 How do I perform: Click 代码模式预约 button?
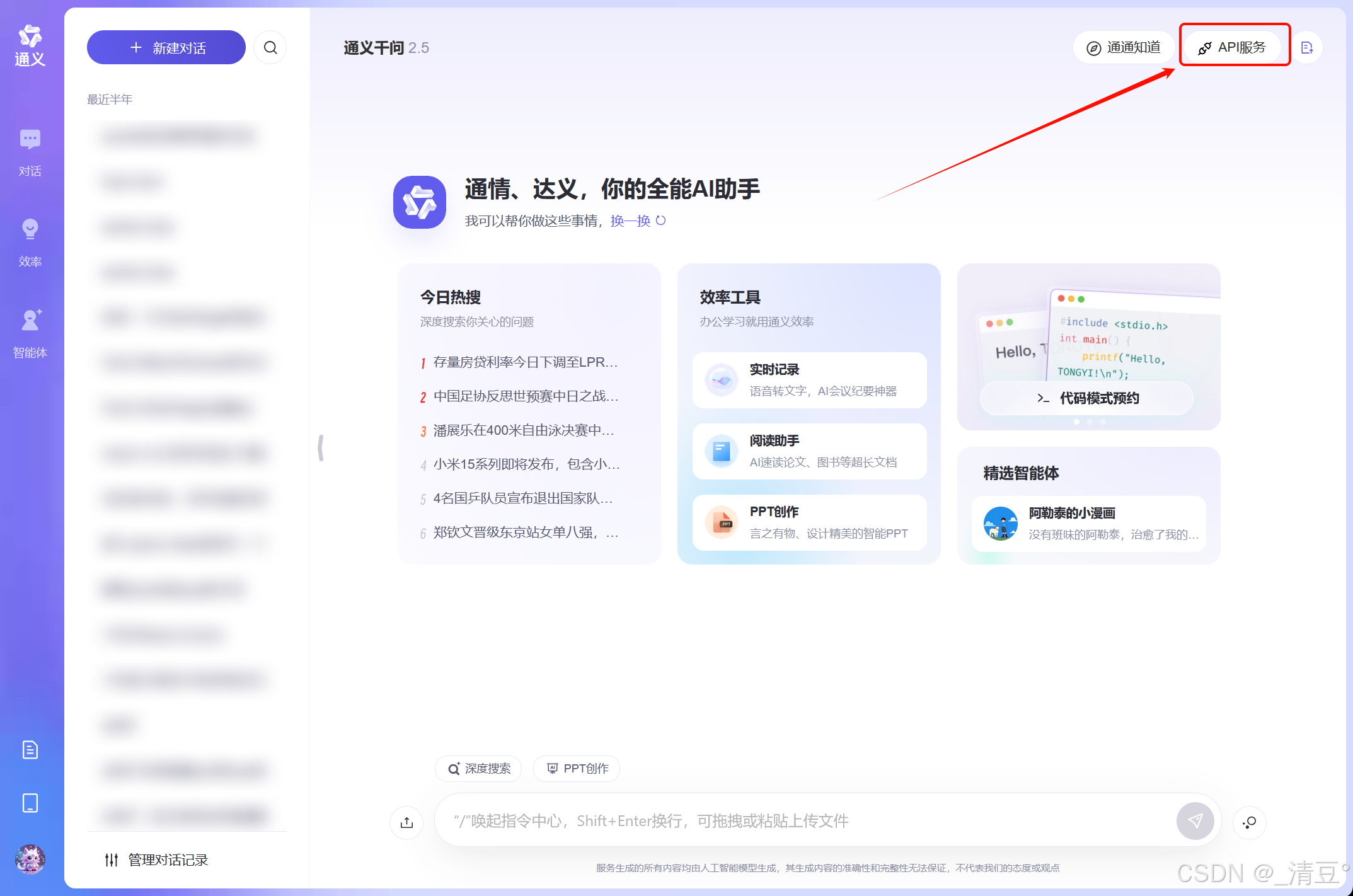(1086, 398)
